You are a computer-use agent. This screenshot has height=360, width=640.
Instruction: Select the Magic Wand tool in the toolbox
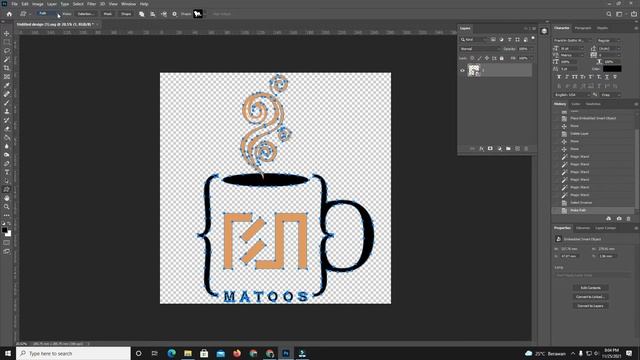[7, 60]
